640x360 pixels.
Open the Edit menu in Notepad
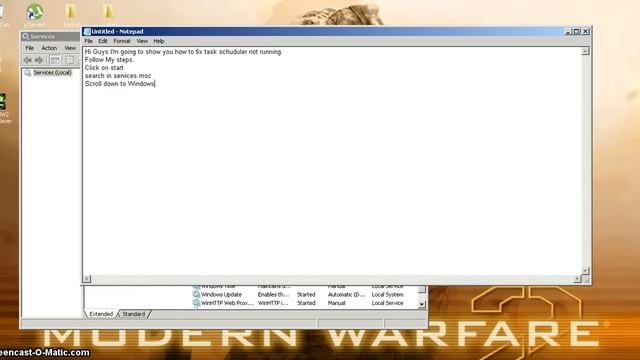pyautogui.click(x=103, y=41)
